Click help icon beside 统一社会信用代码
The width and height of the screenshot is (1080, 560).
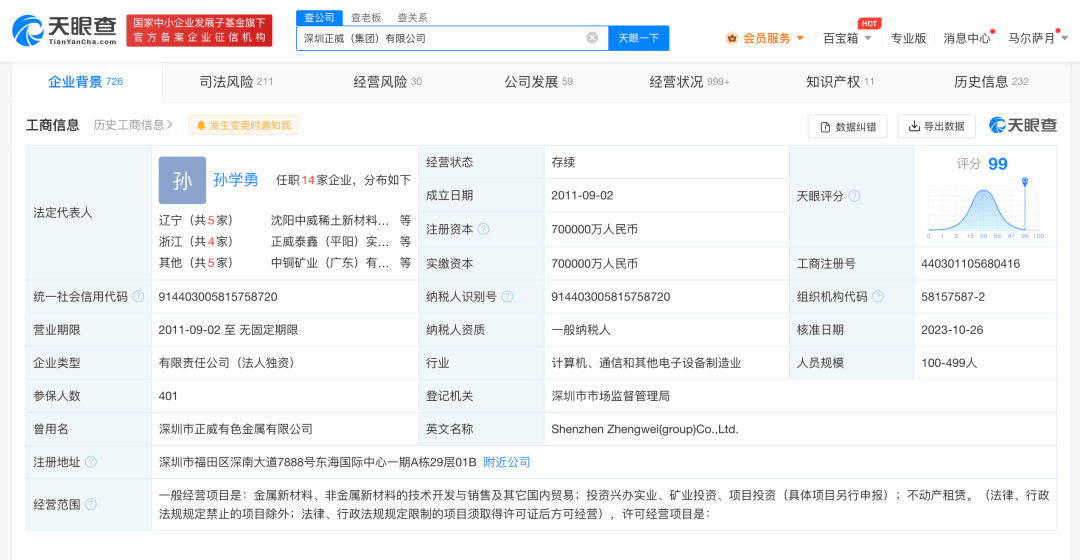138,297
